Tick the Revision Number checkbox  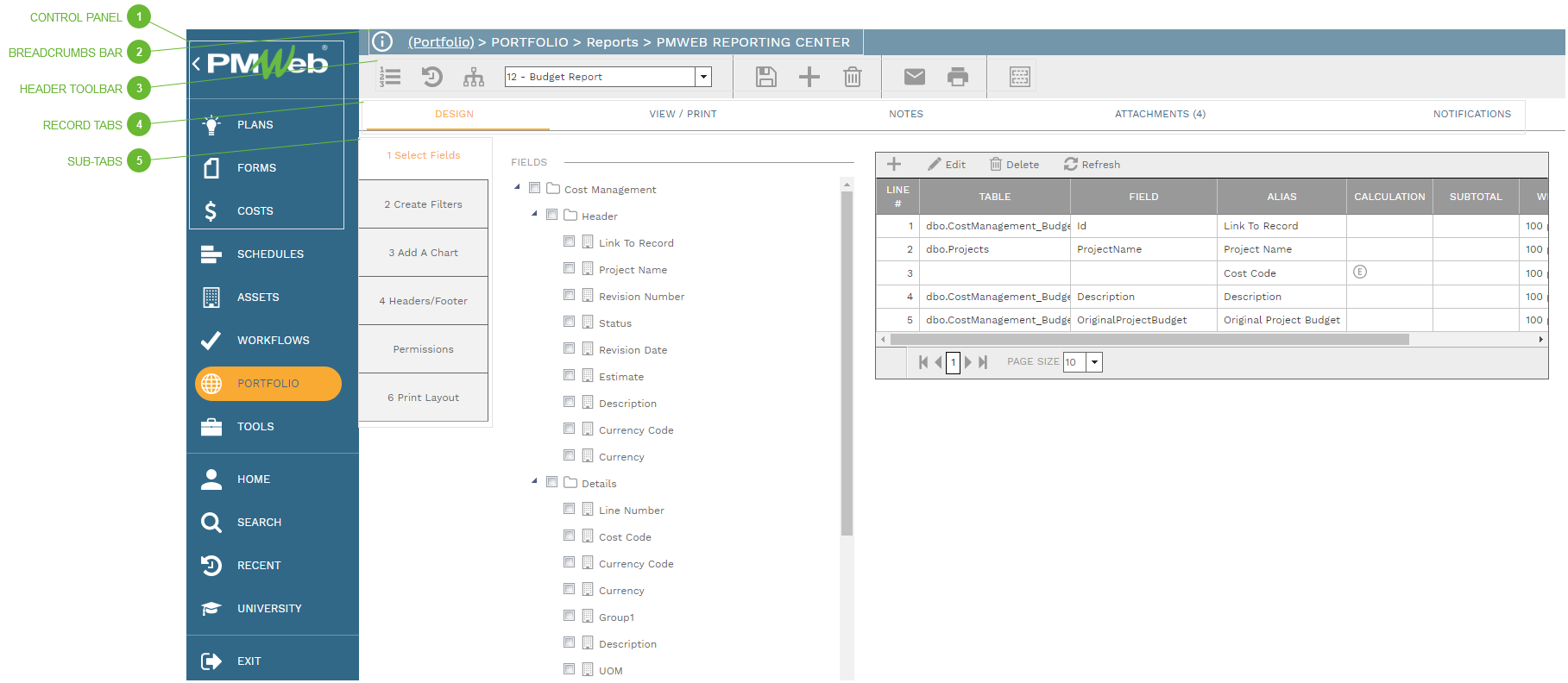569,295
